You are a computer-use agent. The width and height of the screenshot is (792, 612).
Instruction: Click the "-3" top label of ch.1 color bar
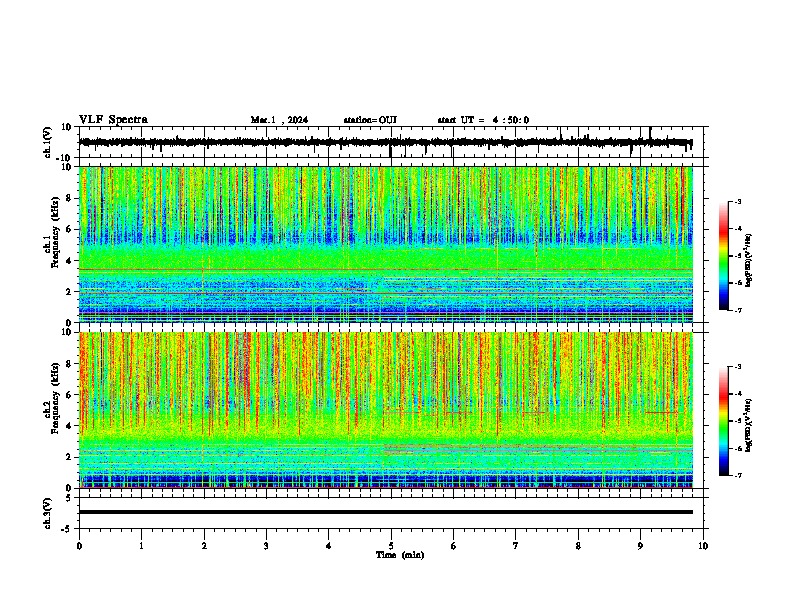(x=738, y=201)
